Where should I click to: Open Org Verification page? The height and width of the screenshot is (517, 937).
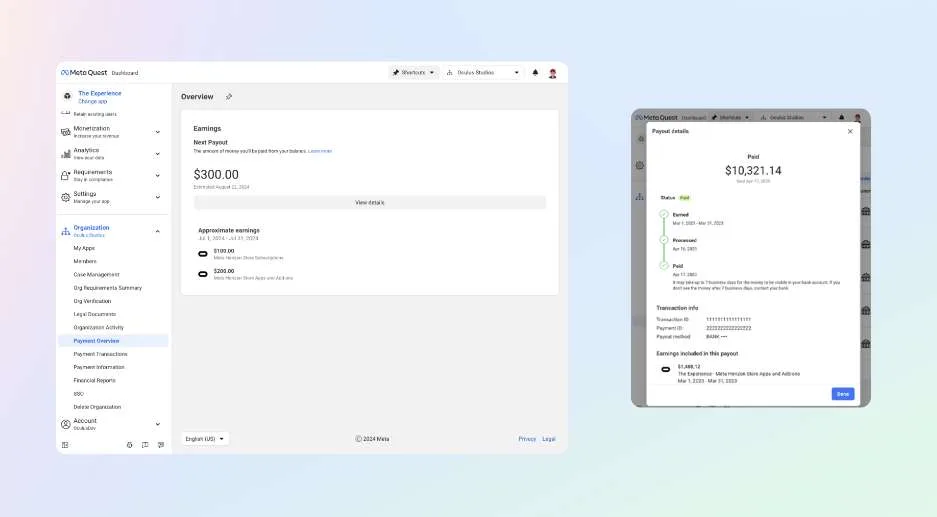tap(92, 301)
